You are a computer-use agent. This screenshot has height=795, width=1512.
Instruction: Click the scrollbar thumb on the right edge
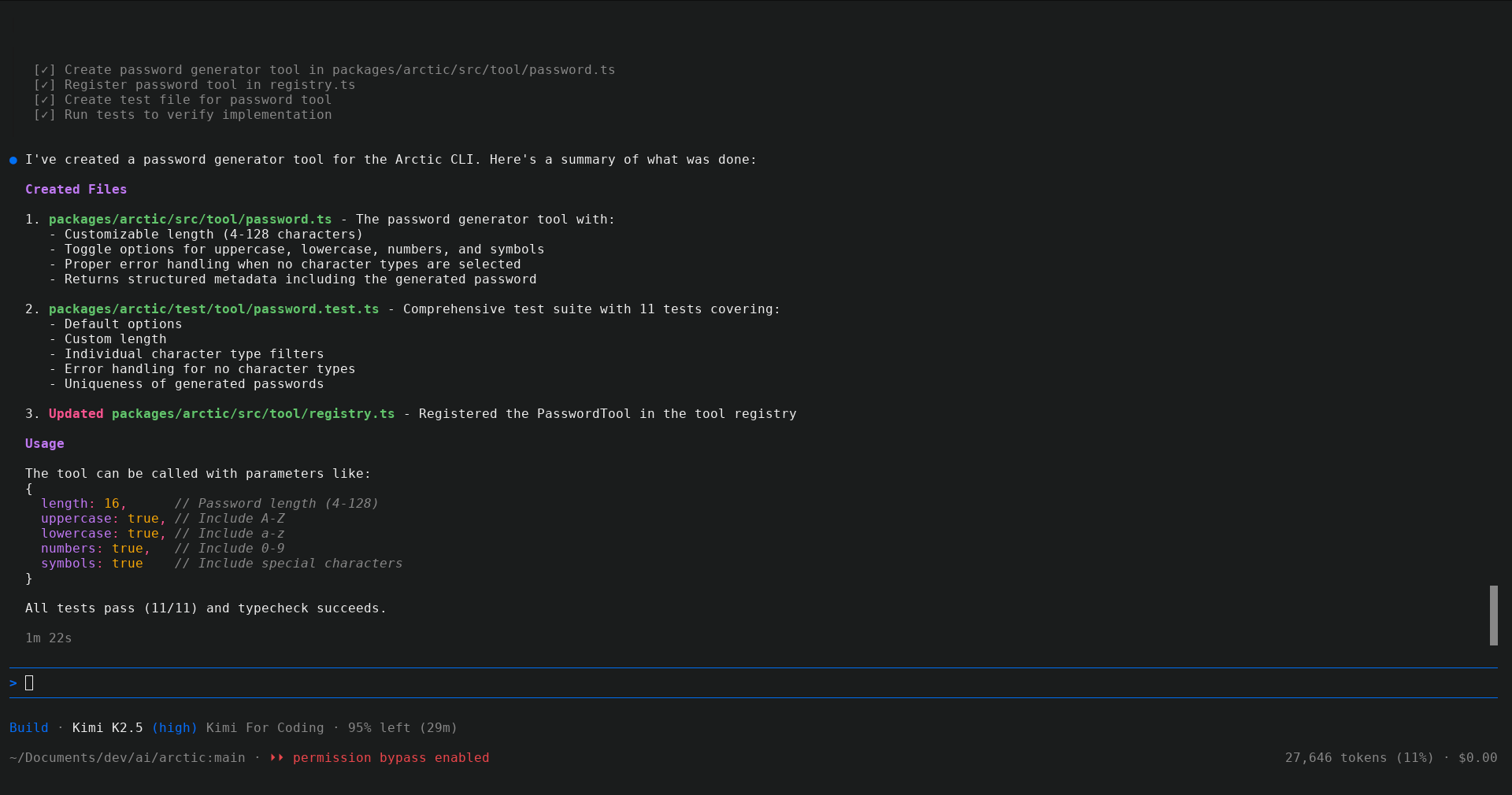(1493, 616)
